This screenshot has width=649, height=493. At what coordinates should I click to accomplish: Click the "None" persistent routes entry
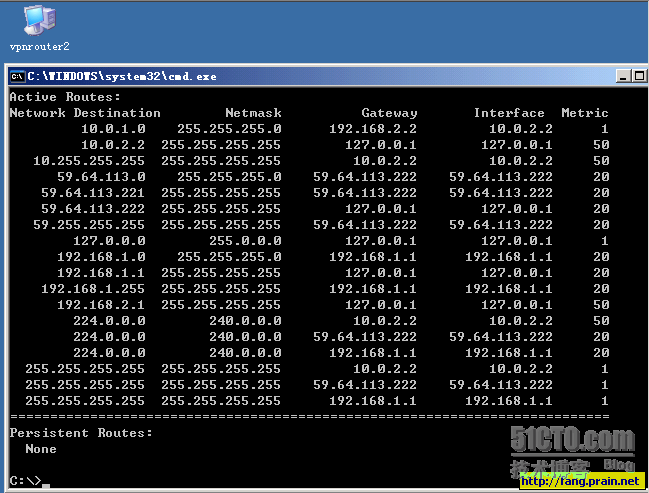click(41, 449)
